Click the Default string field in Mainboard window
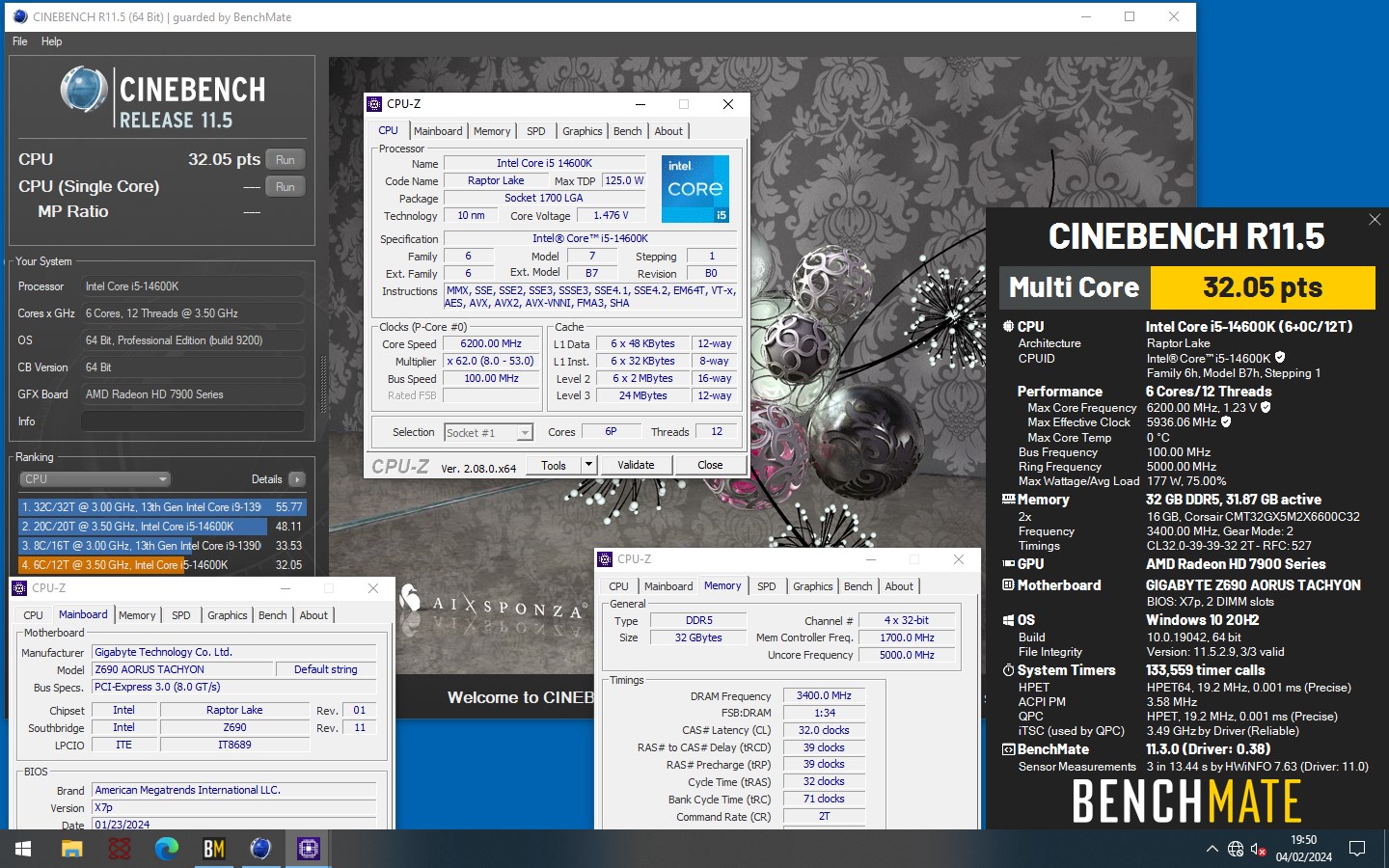The width and height of the screenshot is (1389, 868). coord(325,669)
